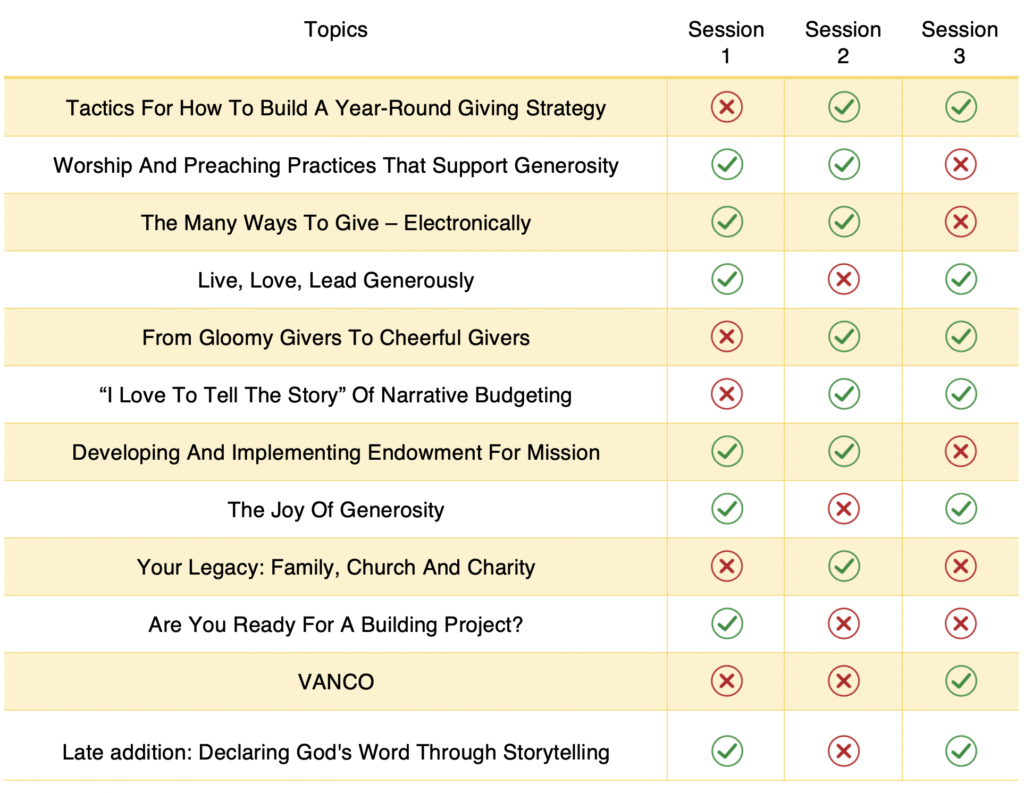Image resolution: width=1024 pixels, height=793 pixels.
Task: Click red X for Worship And Preaching Session 3
Action: click(x=961, y=165)
